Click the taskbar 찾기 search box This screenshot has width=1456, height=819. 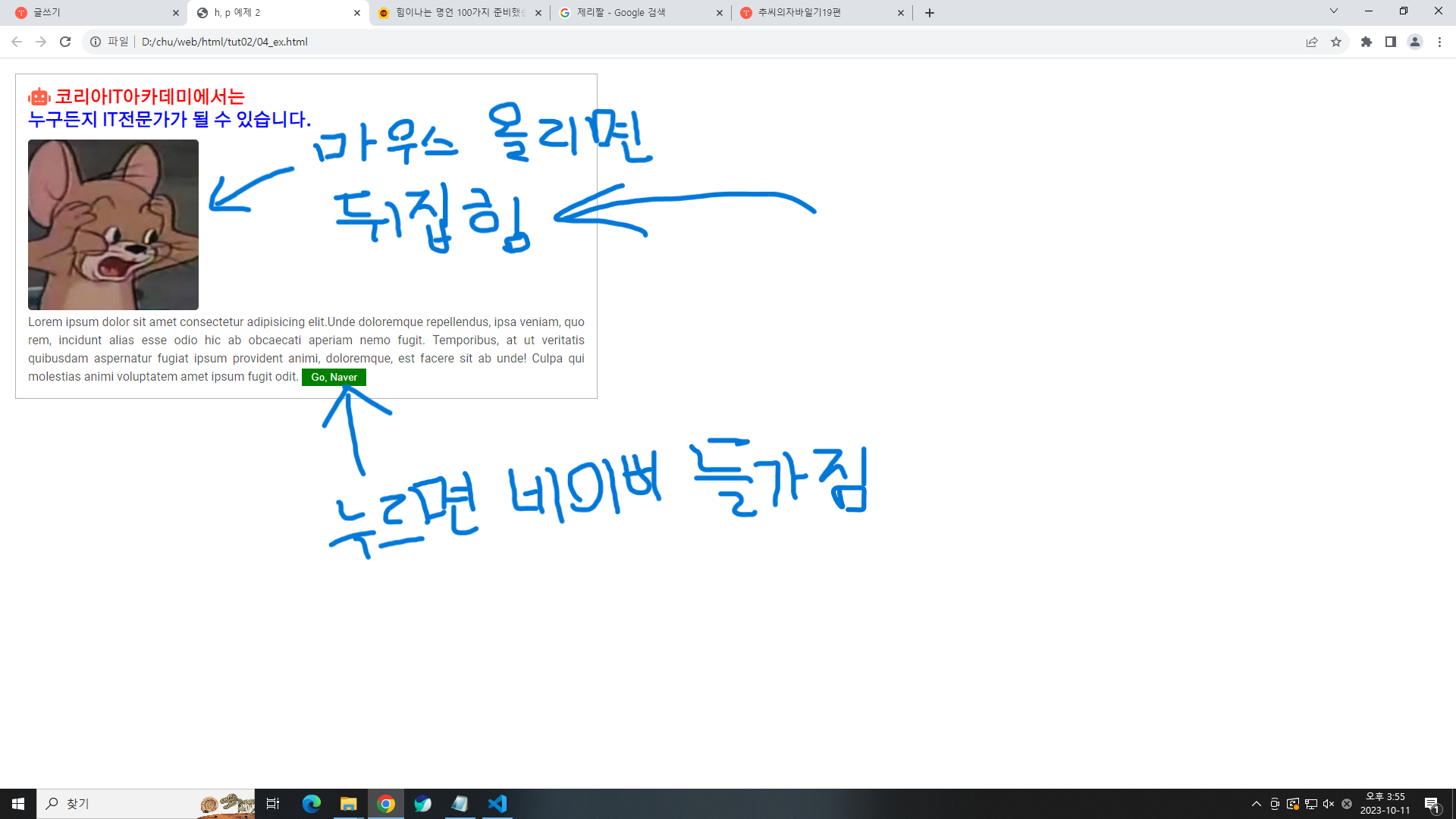(146, 804)
